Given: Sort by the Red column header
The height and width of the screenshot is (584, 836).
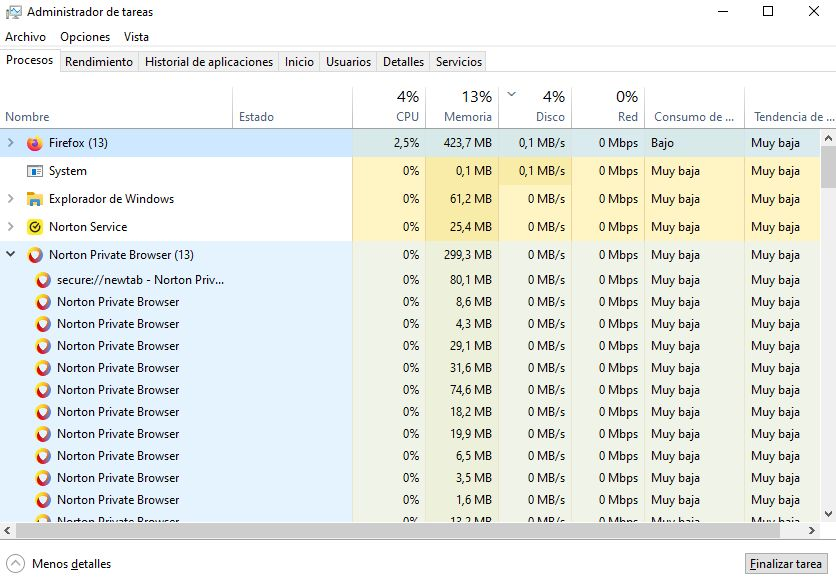Looking at the screenshot, I should 608,108.
